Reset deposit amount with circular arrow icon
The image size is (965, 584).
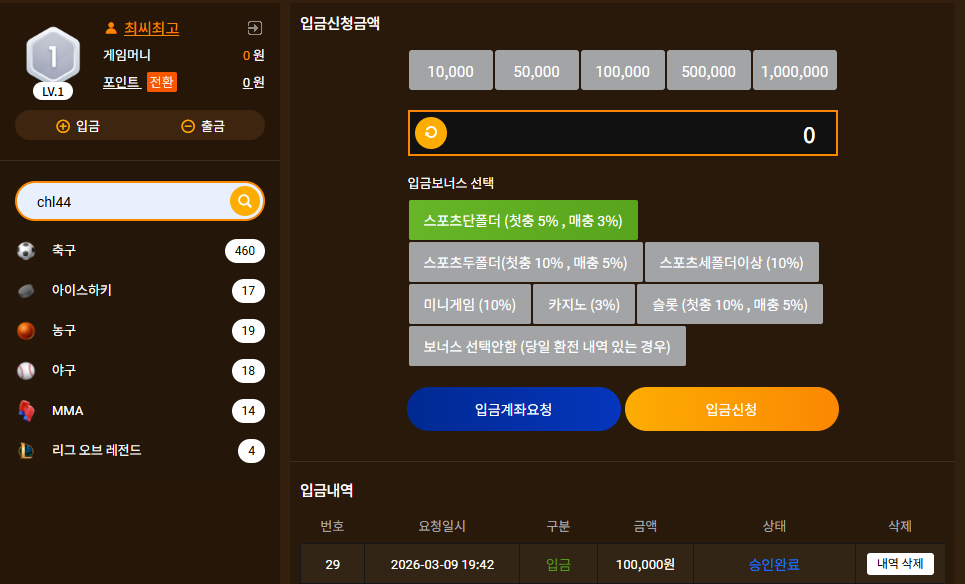(431, 133)
